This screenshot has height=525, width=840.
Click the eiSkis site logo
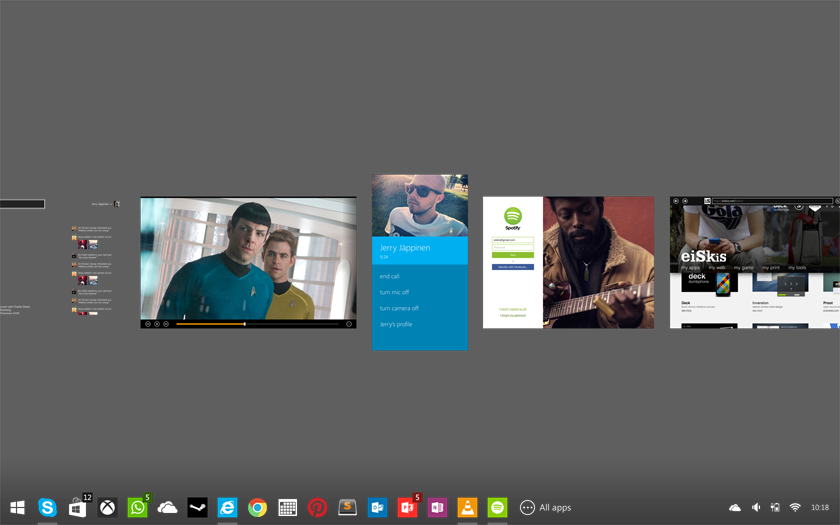coord(703,257)
